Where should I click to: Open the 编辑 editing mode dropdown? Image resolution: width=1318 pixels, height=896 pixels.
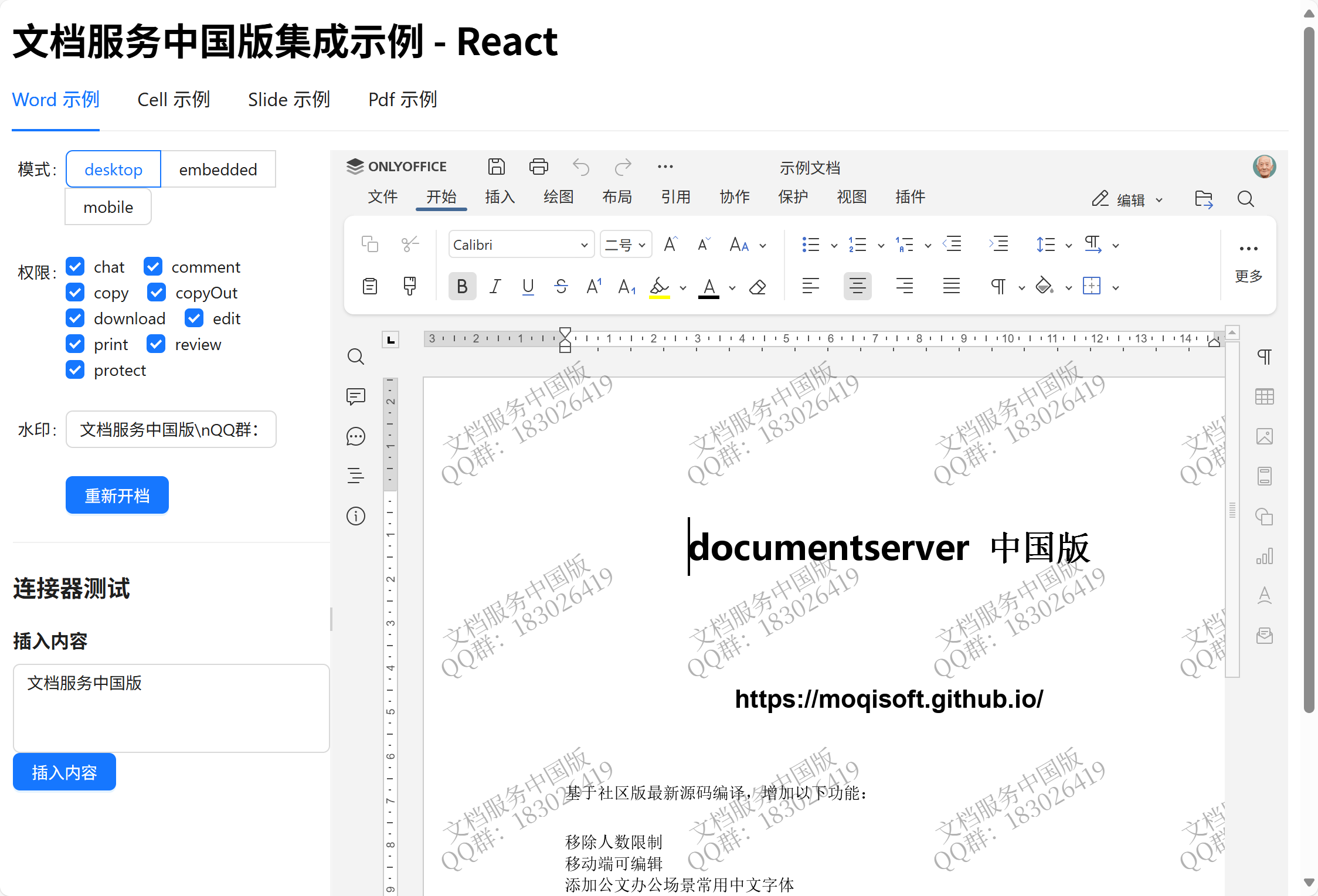coord(1128,200)
